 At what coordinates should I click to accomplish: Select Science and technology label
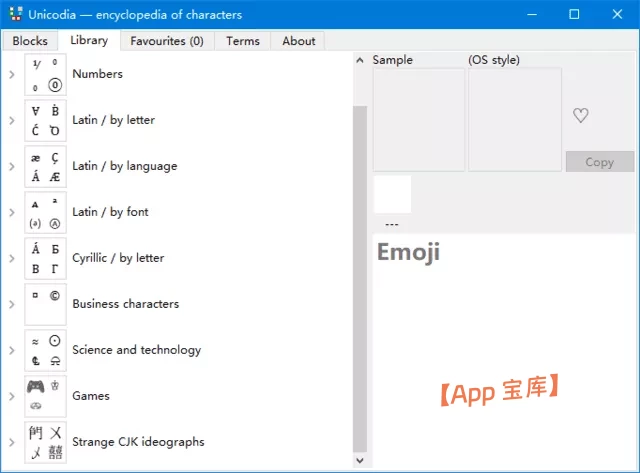coord(136,350)
